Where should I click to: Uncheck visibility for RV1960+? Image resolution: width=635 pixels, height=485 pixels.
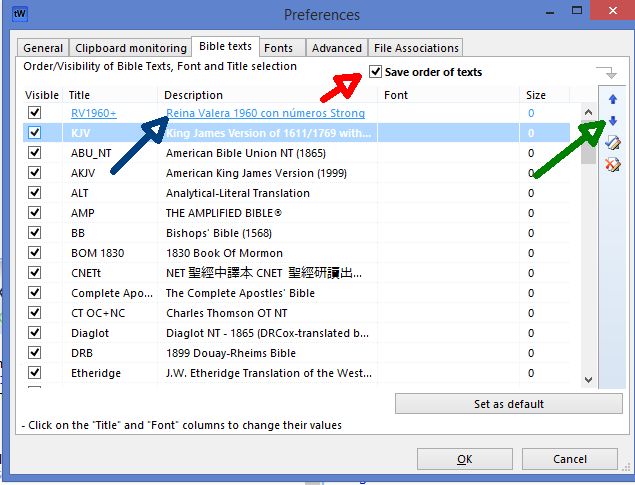pos(34,113)
